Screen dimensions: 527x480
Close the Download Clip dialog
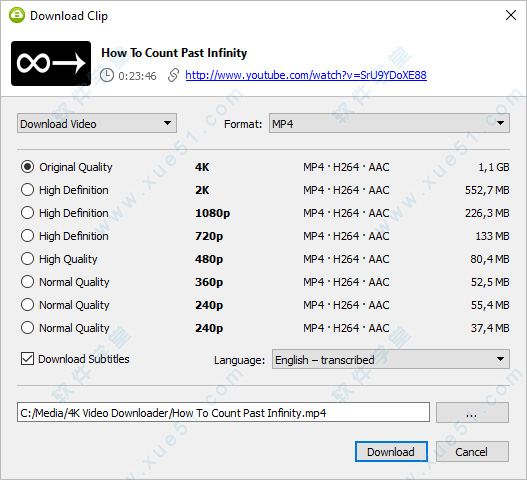[x=511, y=15]
